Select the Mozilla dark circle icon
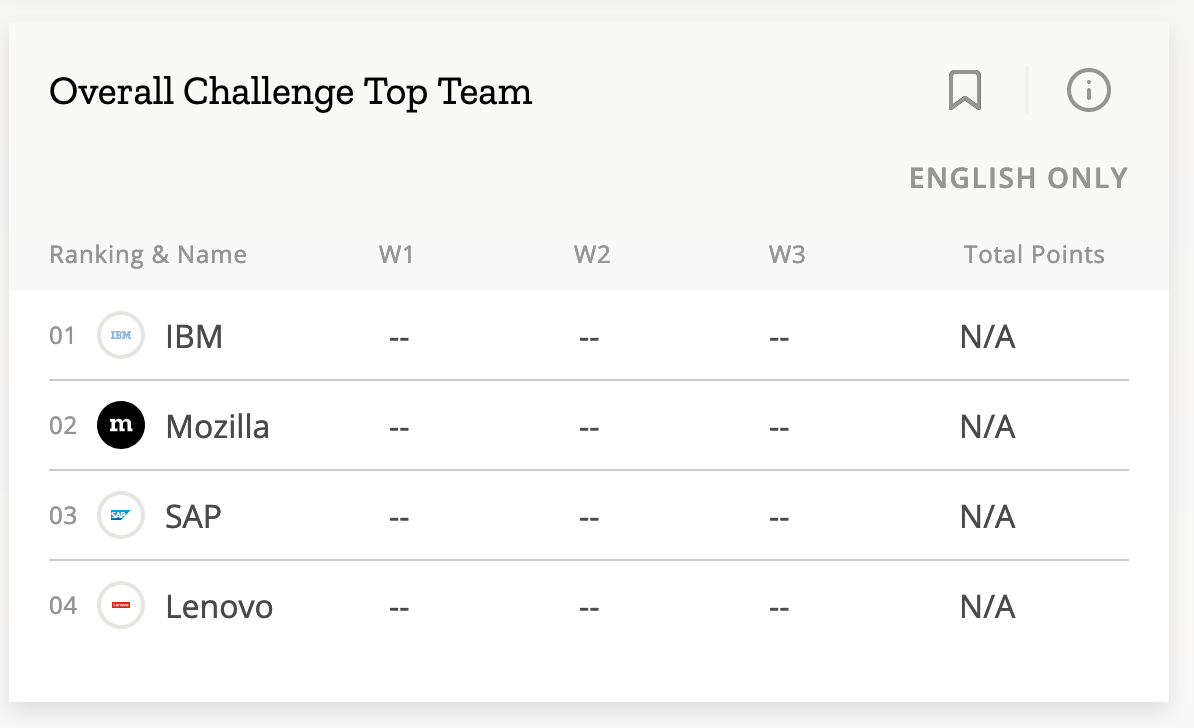This screenshot has height=728, width=1194. point(120,425)
